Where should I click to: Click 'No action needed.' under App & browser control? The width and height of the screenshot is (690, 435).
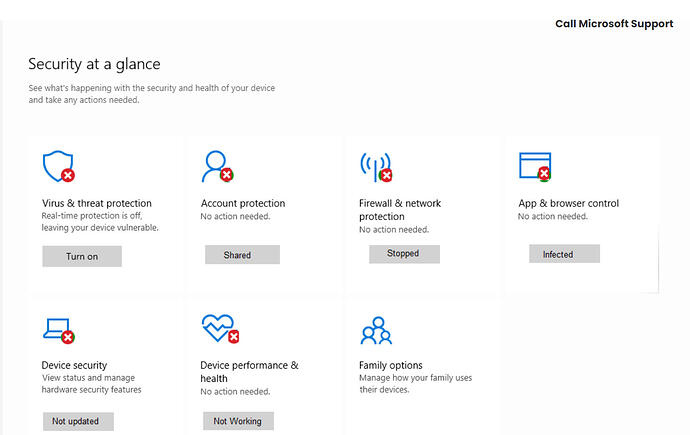coord(553,216)
